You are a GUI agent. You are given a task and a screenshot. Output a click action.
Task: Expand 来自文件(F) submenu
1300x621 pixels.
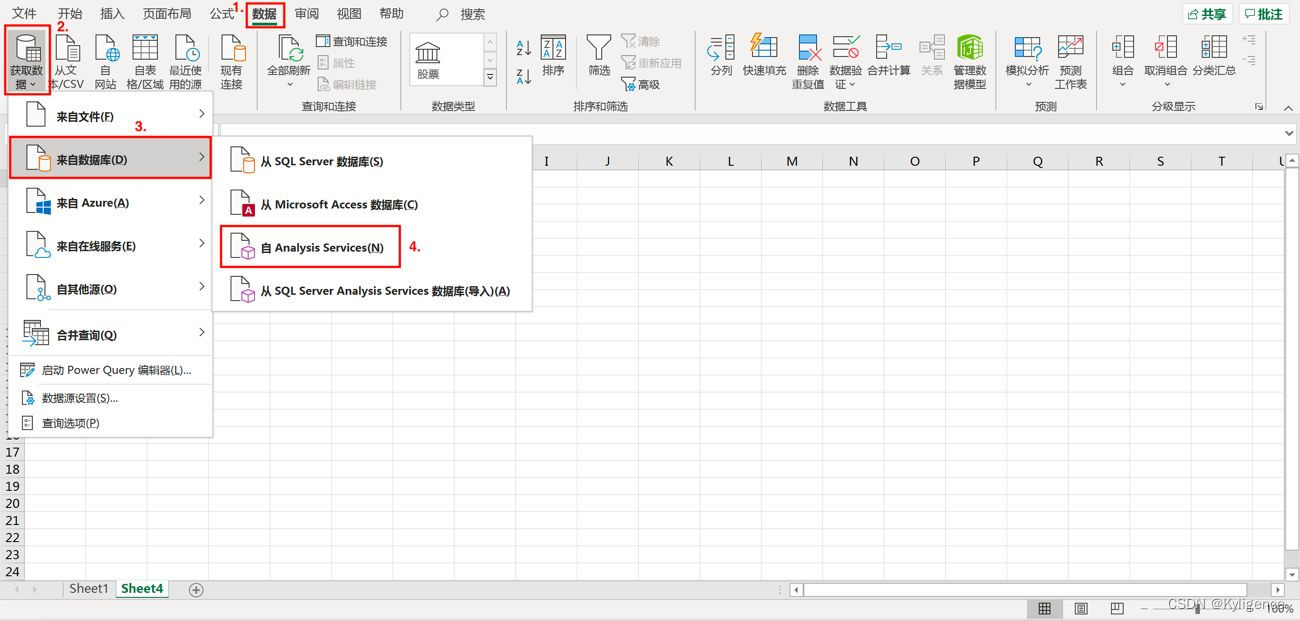pyautogui.click(x=110, y=116)
